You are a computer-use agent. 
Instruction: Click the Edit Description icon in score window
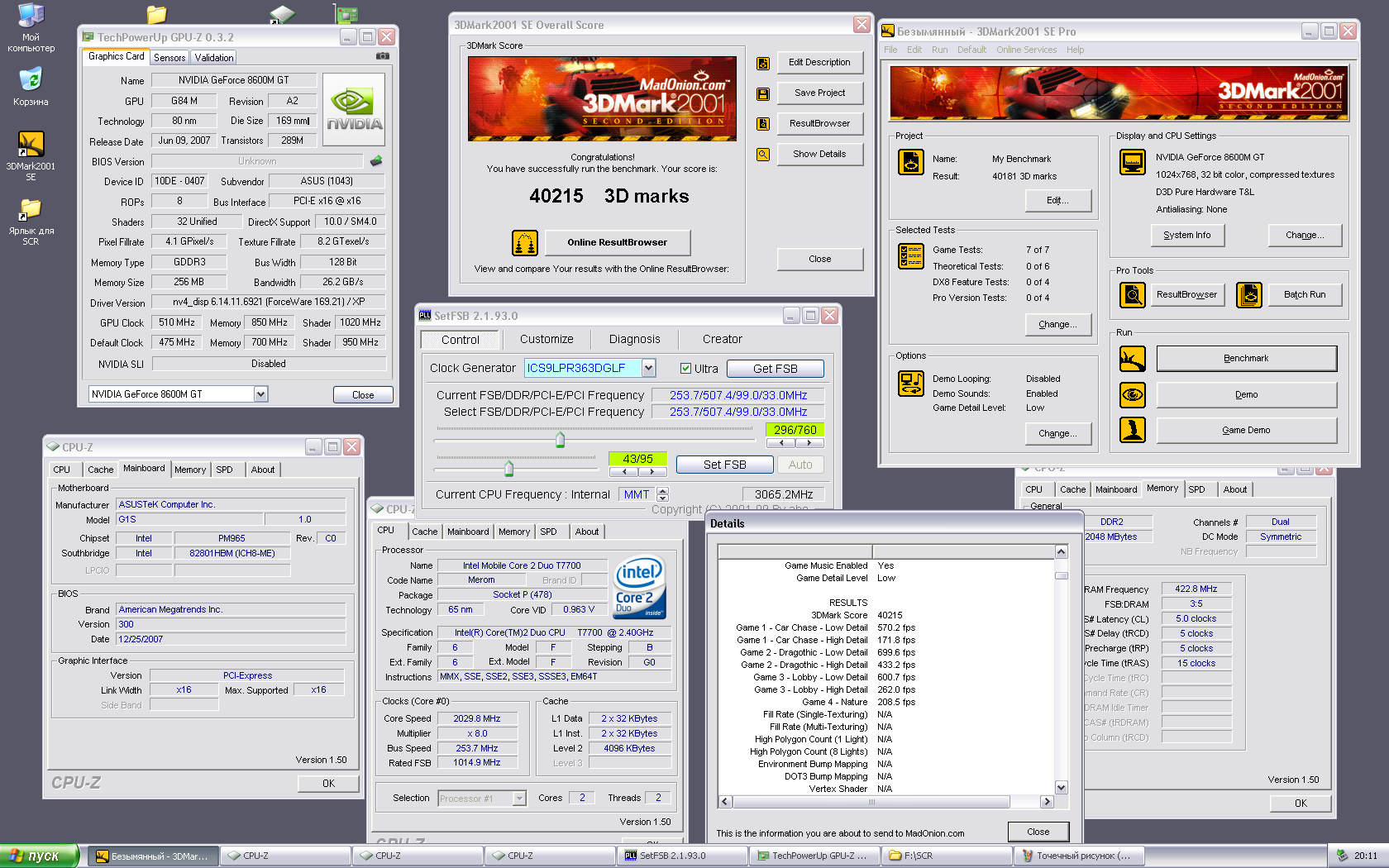[763, 63]
